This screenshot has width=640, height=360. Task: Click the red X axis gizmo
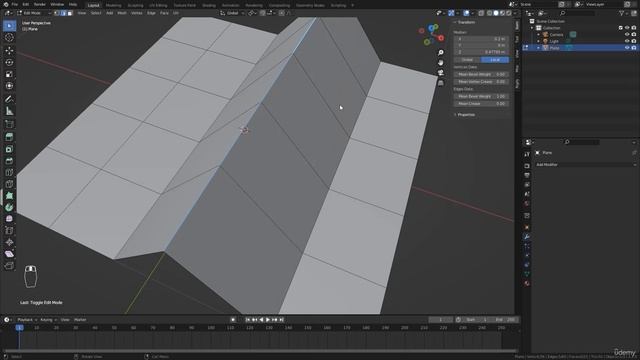441,38
